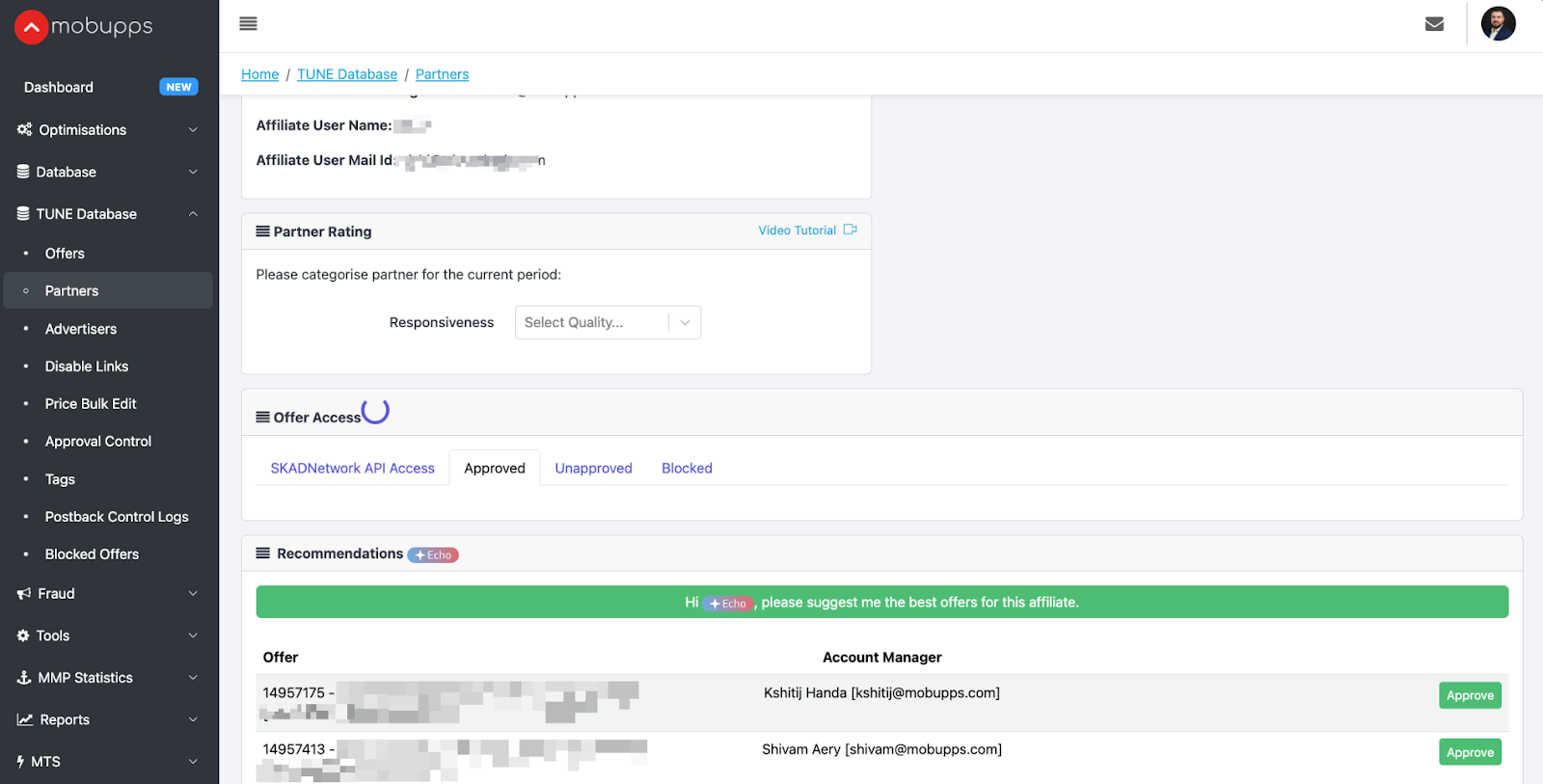Click the NEW badge on Dashboard
The image size is (1543, 784).
(178, 87)
